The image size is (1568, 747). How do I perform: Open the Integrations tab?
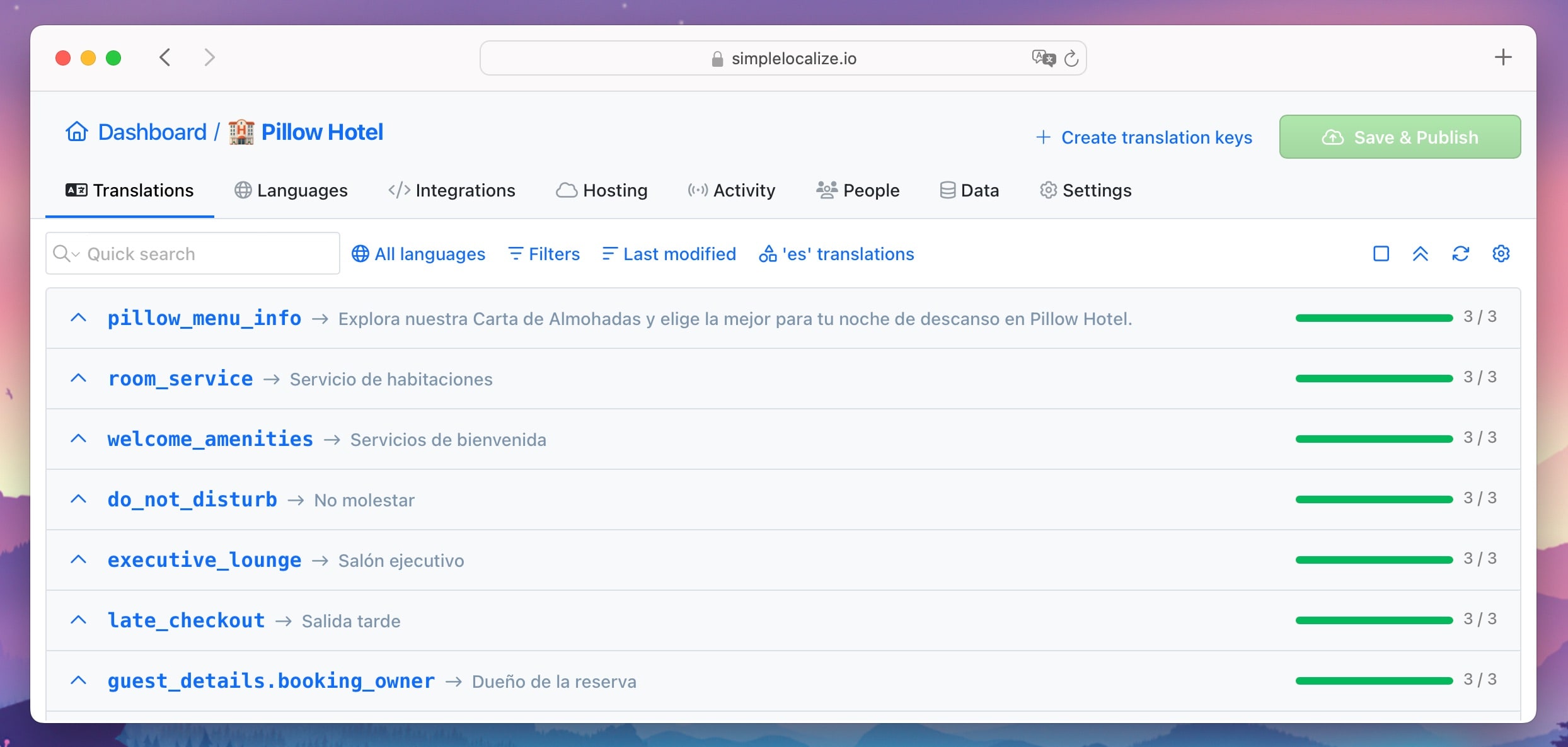pos(452,190)
